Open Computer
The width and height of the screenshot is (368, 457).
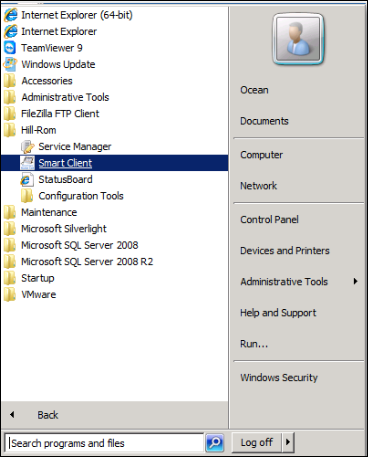click(x=262, y=155)
